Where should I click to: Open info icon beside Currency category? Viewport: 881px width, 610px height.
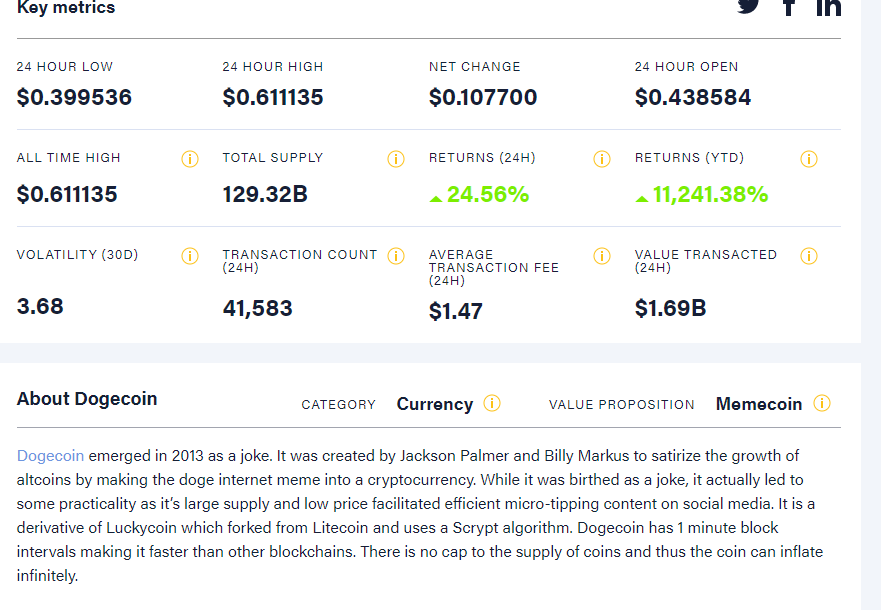(492, 403)
